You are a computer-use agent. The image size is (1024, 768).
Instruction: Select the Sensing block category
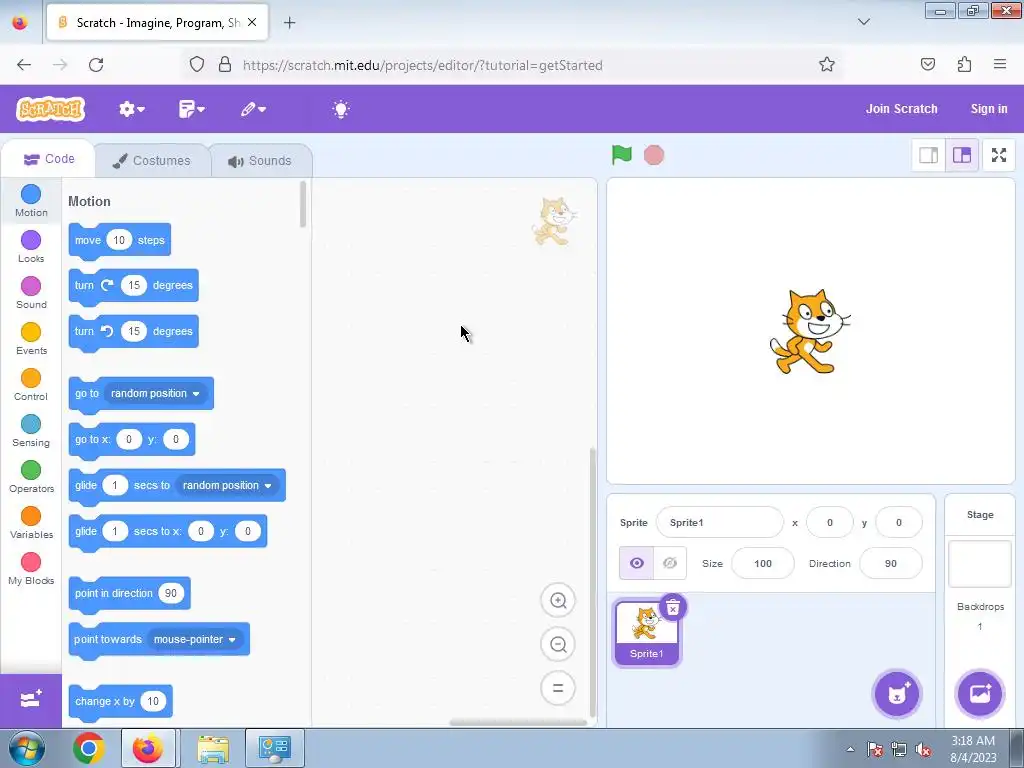pyautogui.click(x=31, y=431)
